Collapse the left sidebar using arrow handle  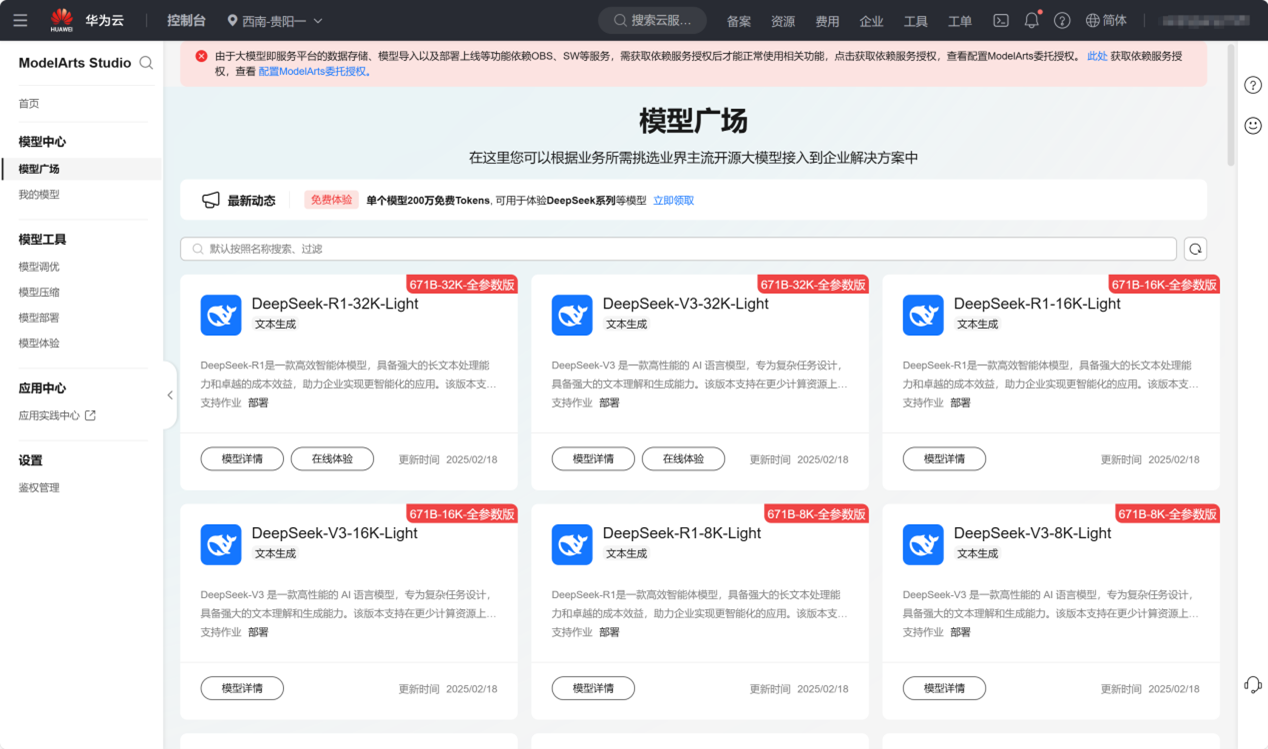tap(170, 395)
